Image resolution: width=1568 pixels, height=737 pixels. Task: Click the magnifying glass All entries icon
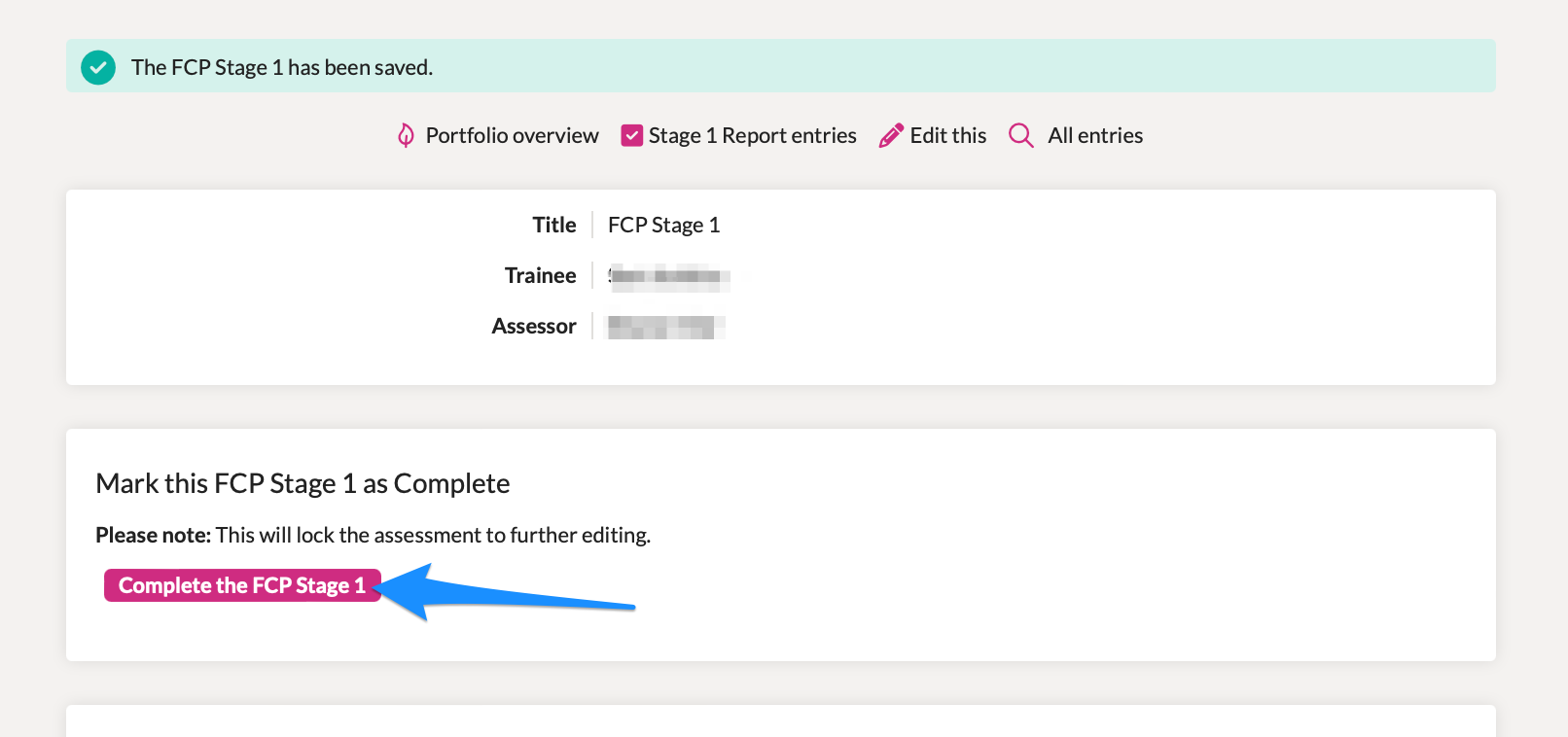click(1020, 135)
